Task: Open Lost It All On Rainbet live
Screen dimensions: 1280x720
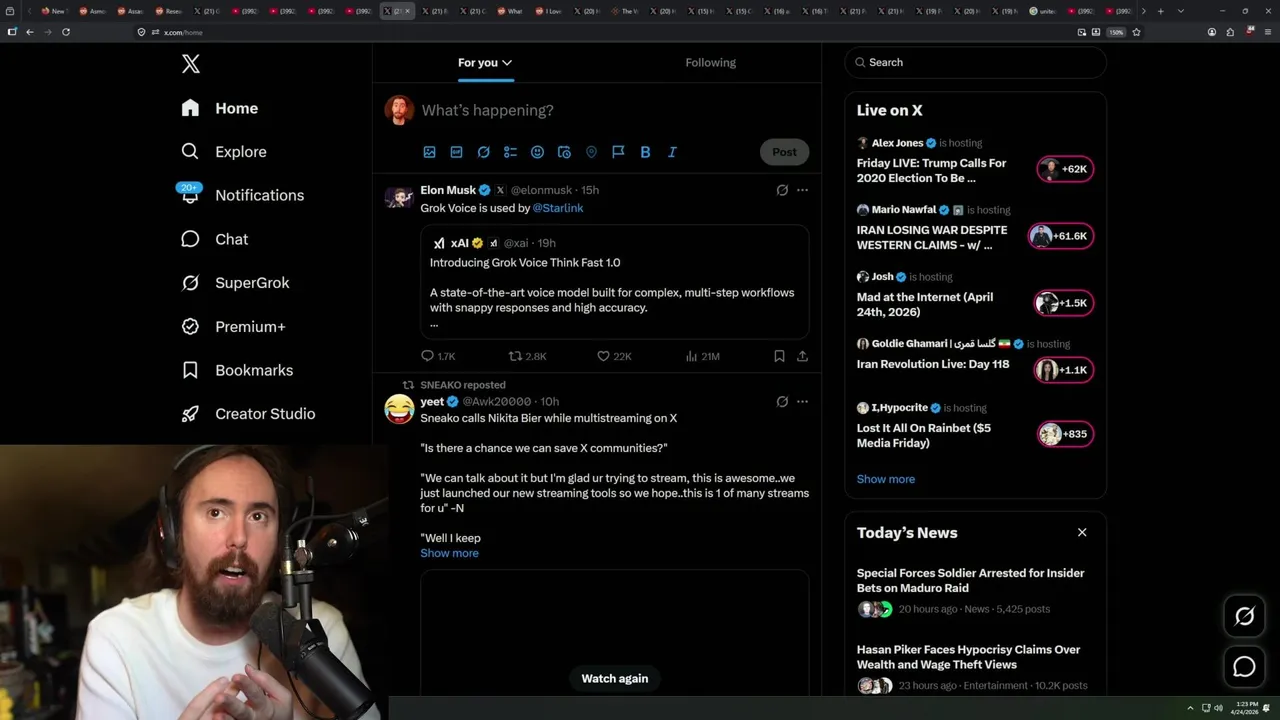Action: [923, 435]
